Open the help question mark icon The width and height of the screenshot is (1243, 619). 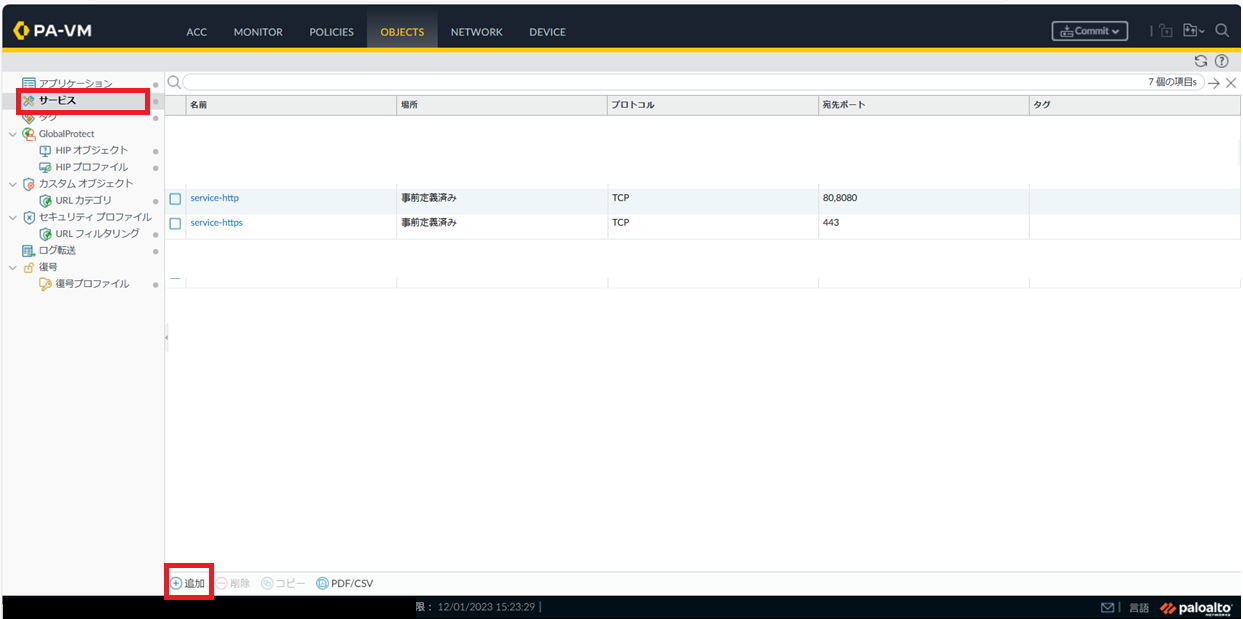1221,61
